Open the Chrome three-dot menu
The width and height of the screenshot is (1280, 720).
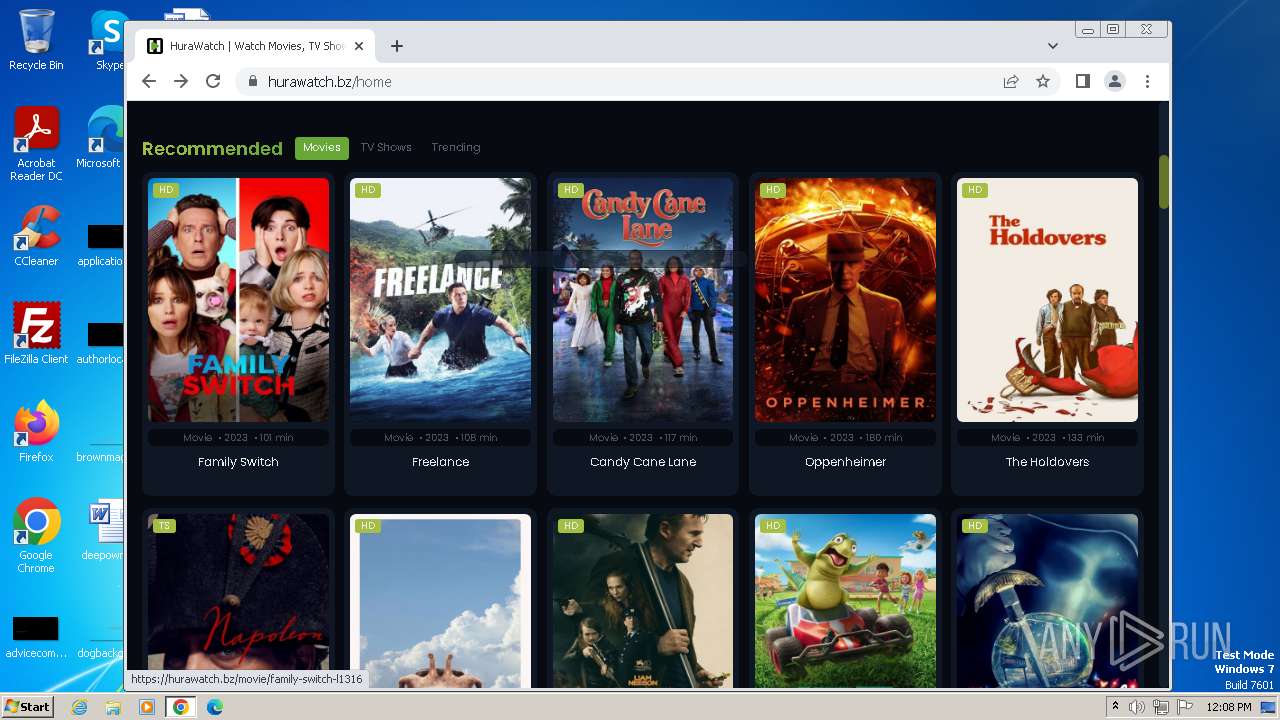(x=1147, y=81)
